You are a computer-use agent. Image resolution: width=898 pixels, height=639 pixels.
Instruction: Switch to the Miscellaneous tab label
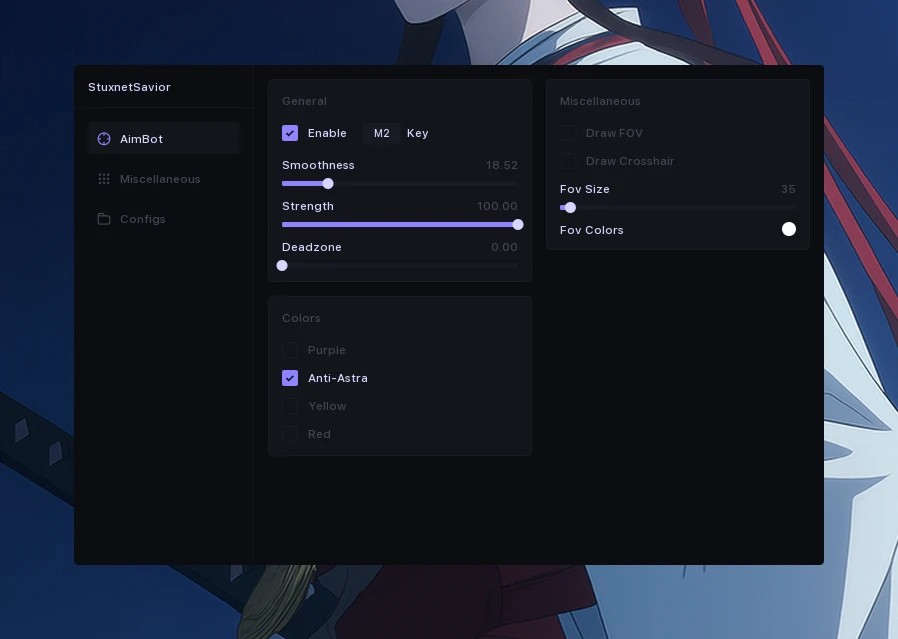click(x=160, y=179)
